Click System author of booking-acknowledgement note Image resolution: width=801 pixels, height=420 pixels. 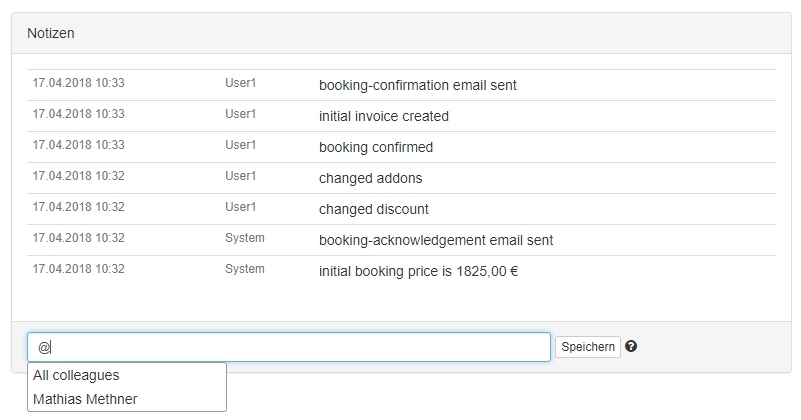point(245,238)
